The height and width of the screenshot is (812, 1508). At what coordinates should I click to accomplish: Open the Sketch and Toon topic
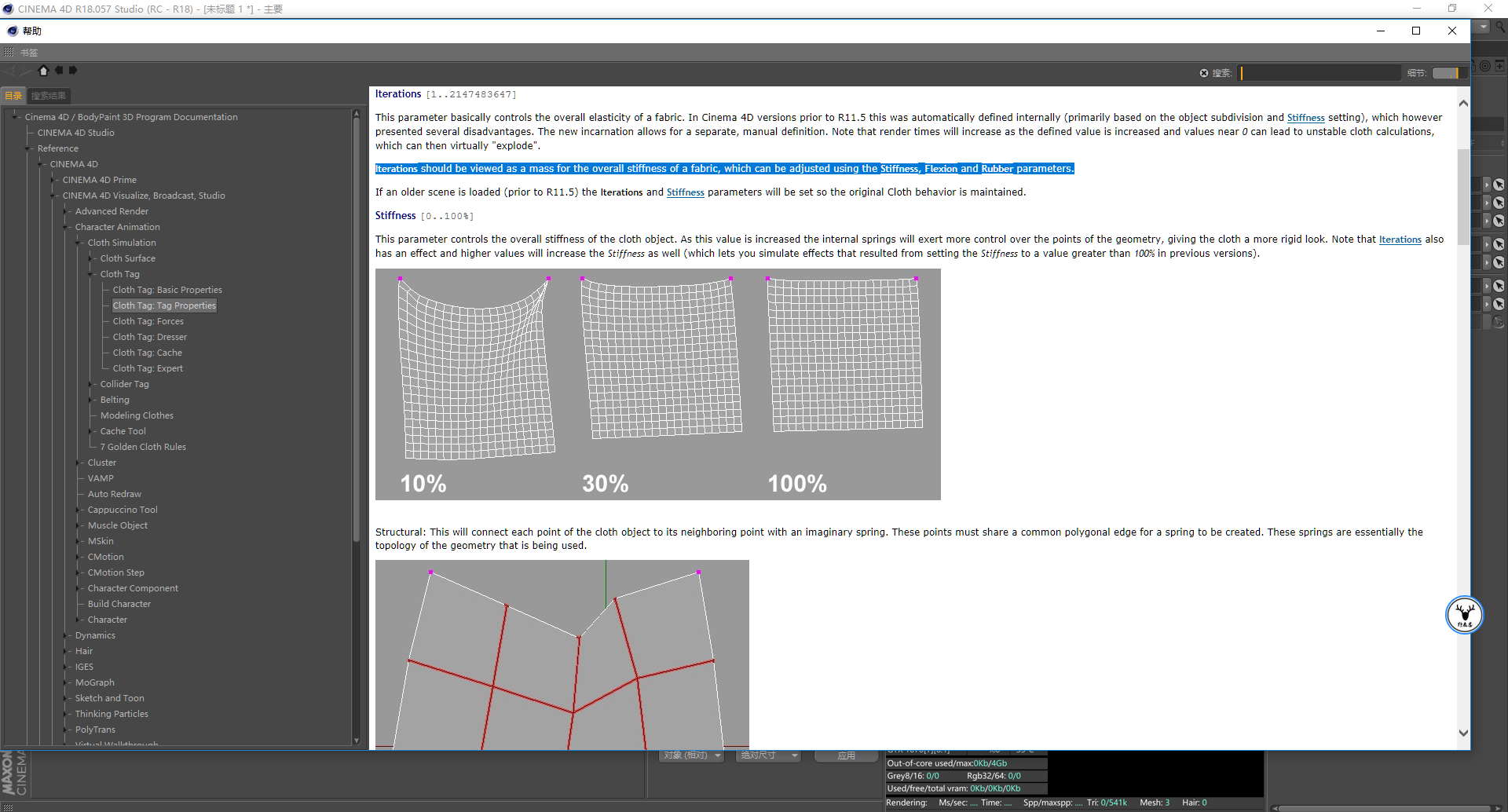point(109,698)
